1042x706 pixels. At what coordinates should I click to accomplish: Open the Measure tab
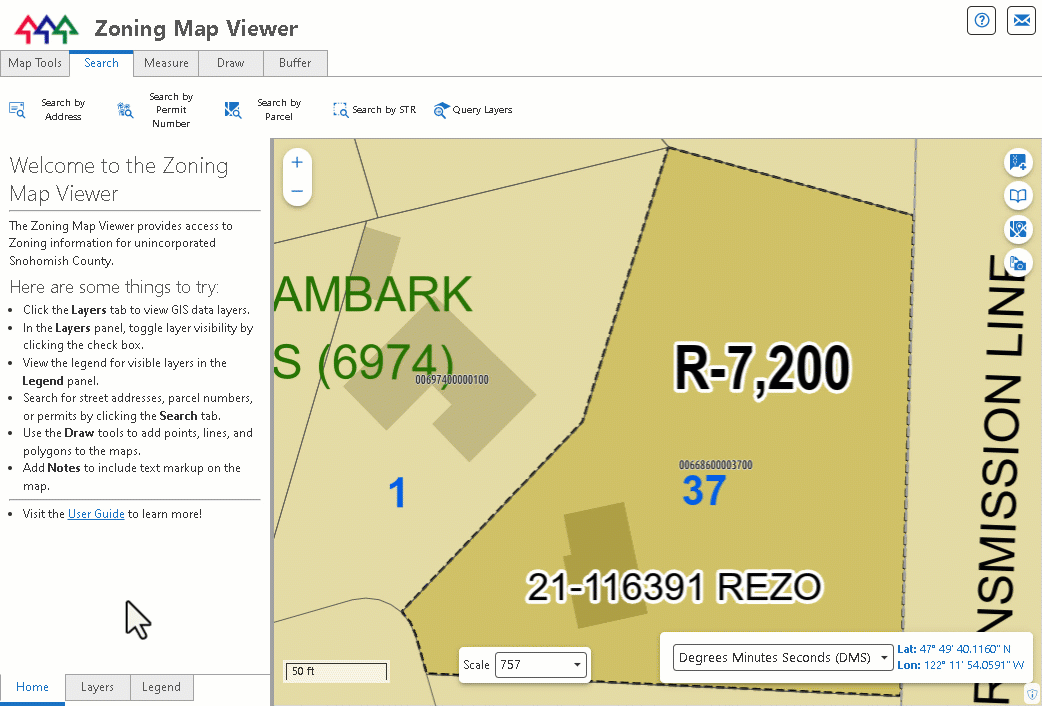click(x=166, y=63)
